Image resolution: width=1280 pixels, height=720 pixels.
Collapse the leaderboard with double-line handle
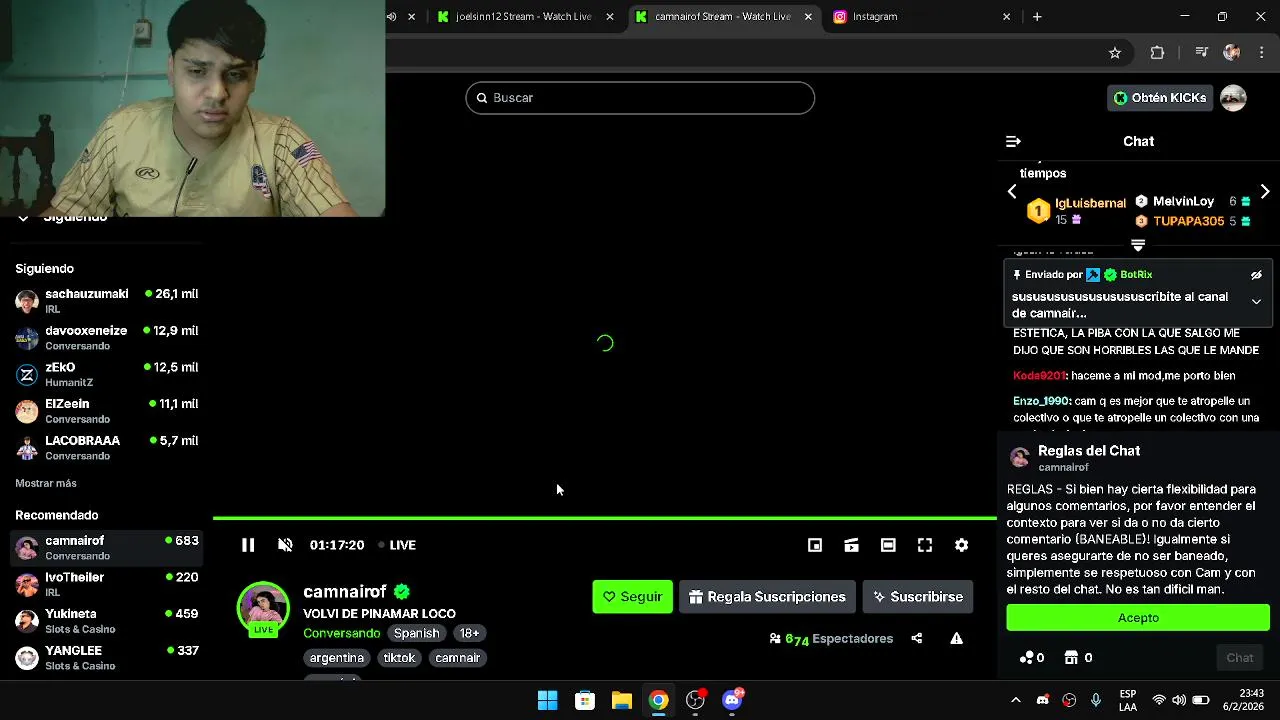coord(1138,245)
